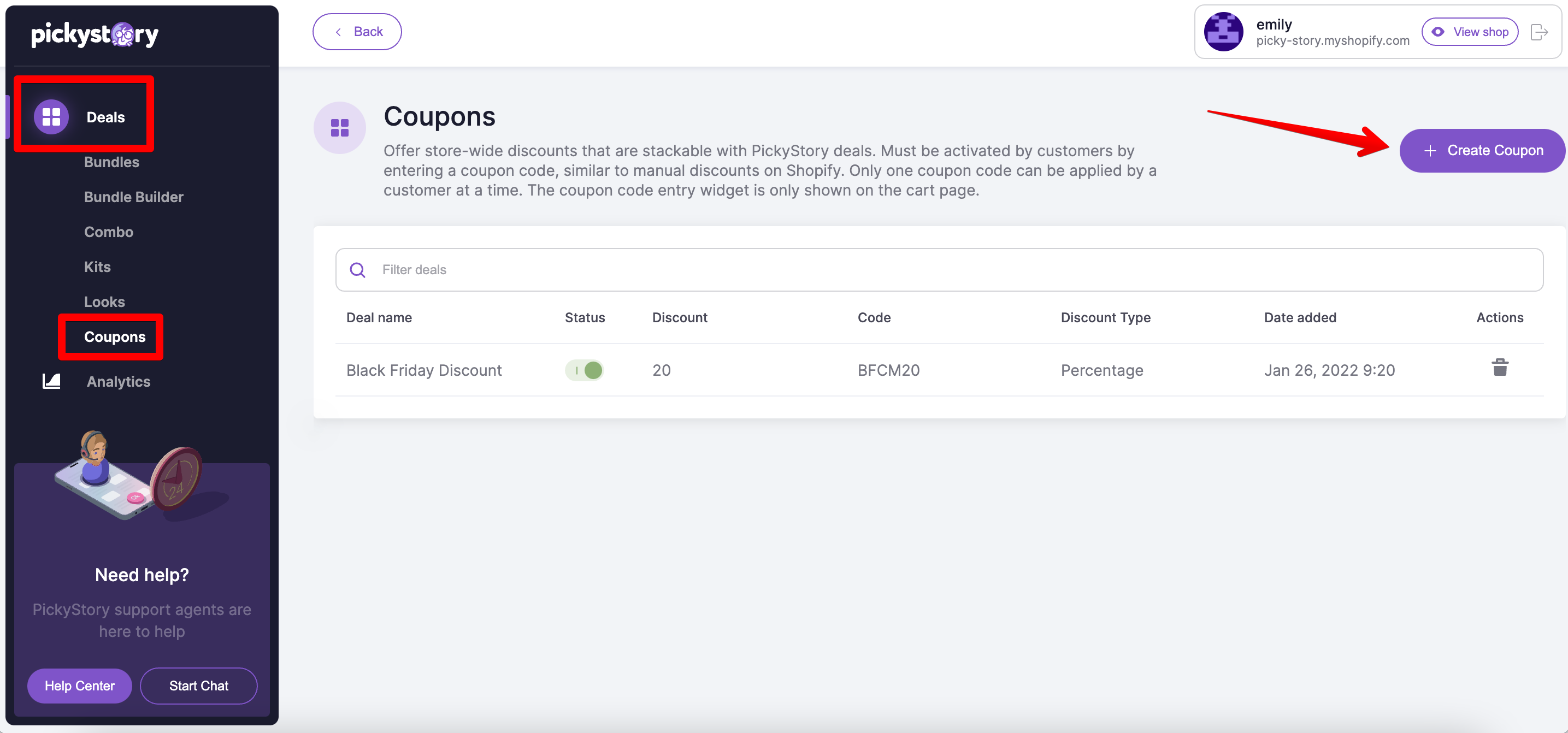Click the View shop button
Viewport: 1568px width, 733px height.
pyautogui.click(x=1470, y=32)
